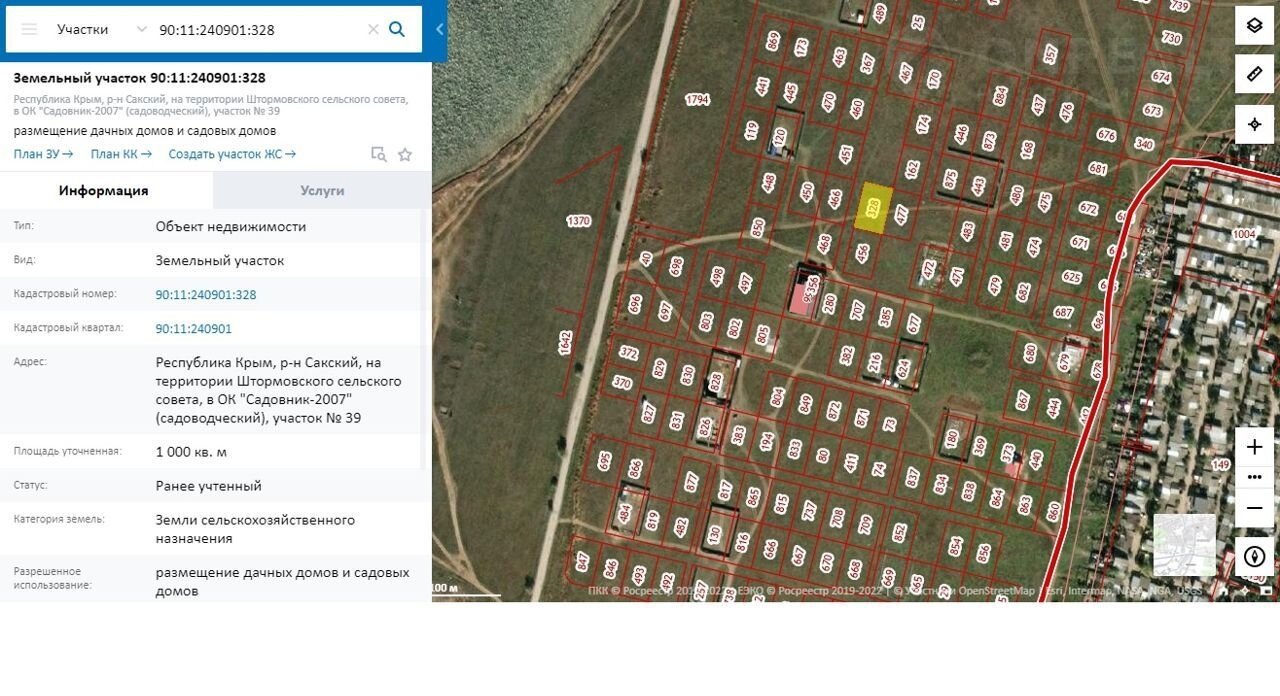Viewport: 1280px width, 696px height.
Task: Select the ruler measurement tool
Action: point(1254,75)
